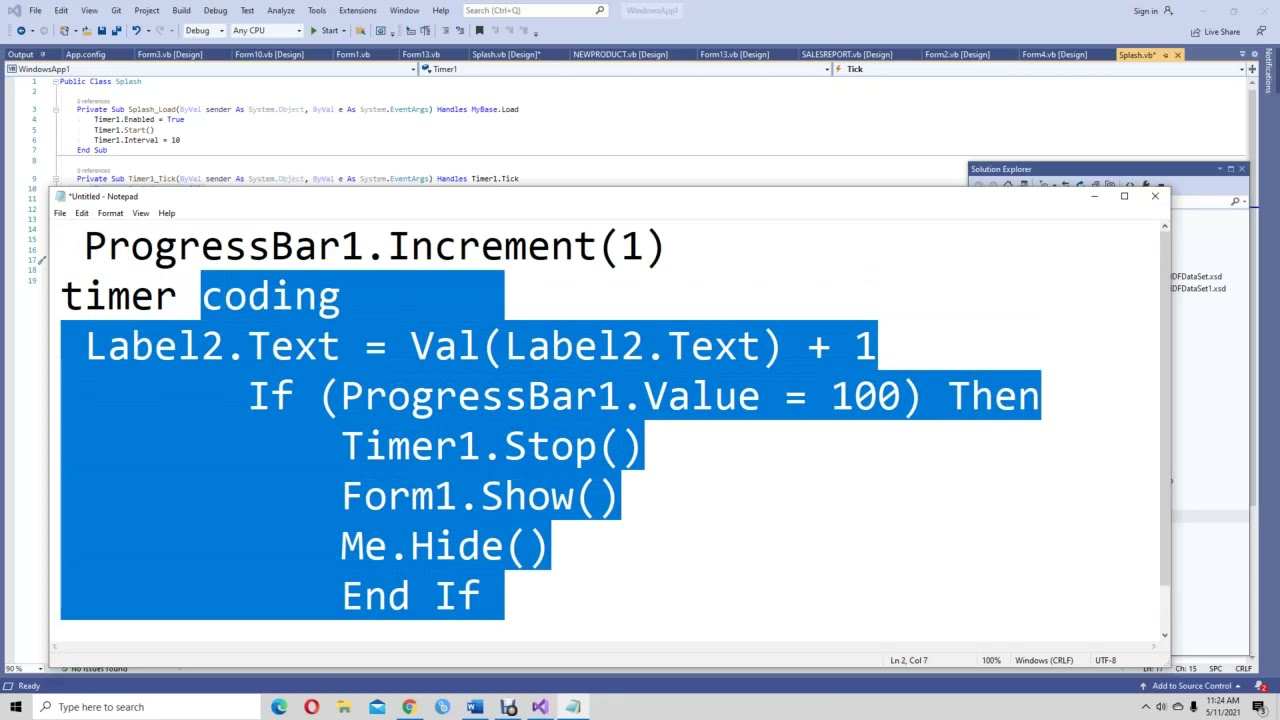Screen dimensions: 1280x720
Task: Open Chrome from the taskbar
Action: 409,707
